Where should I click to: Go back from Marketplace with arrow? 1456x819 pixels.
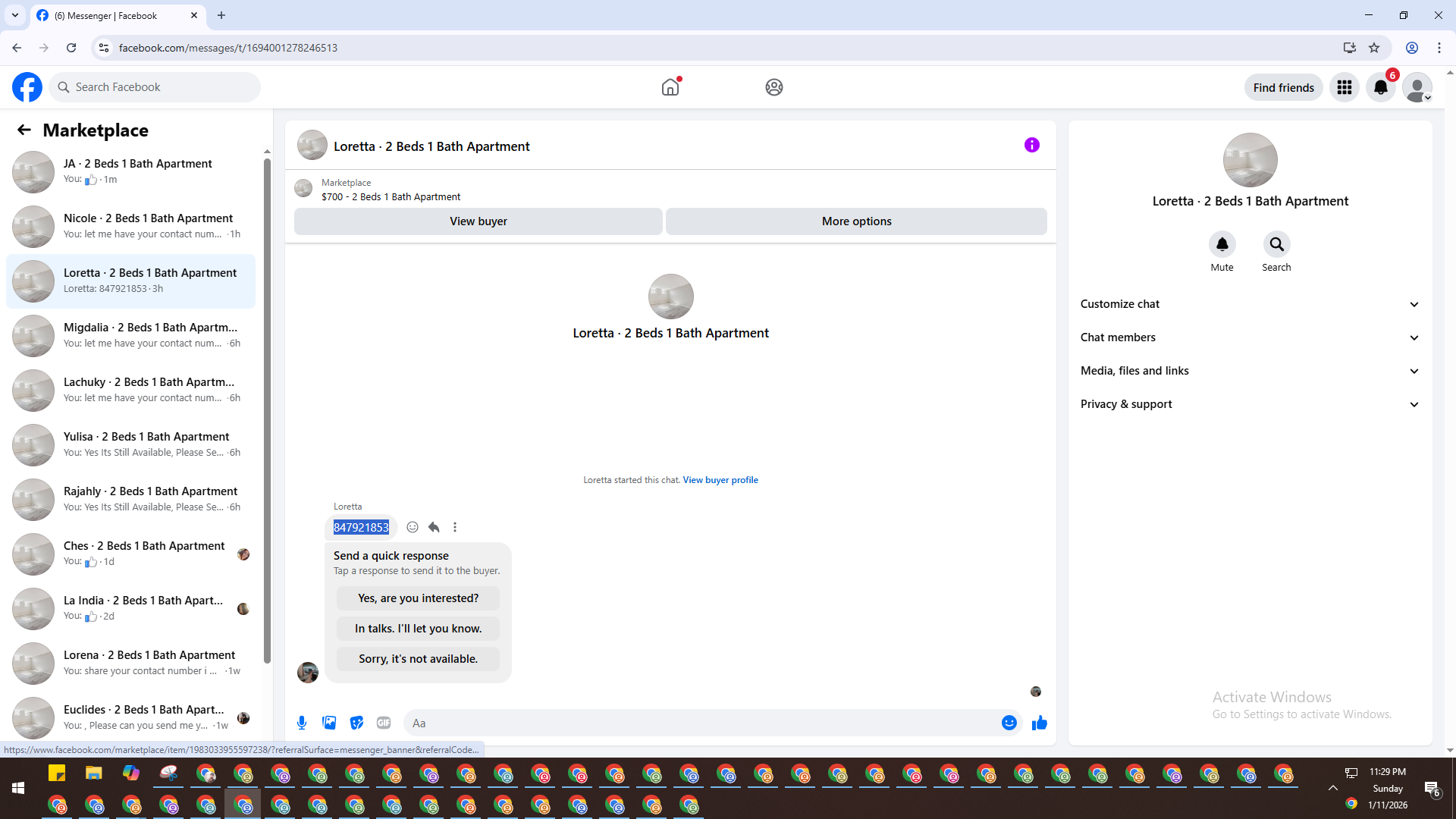click(24, 130)
